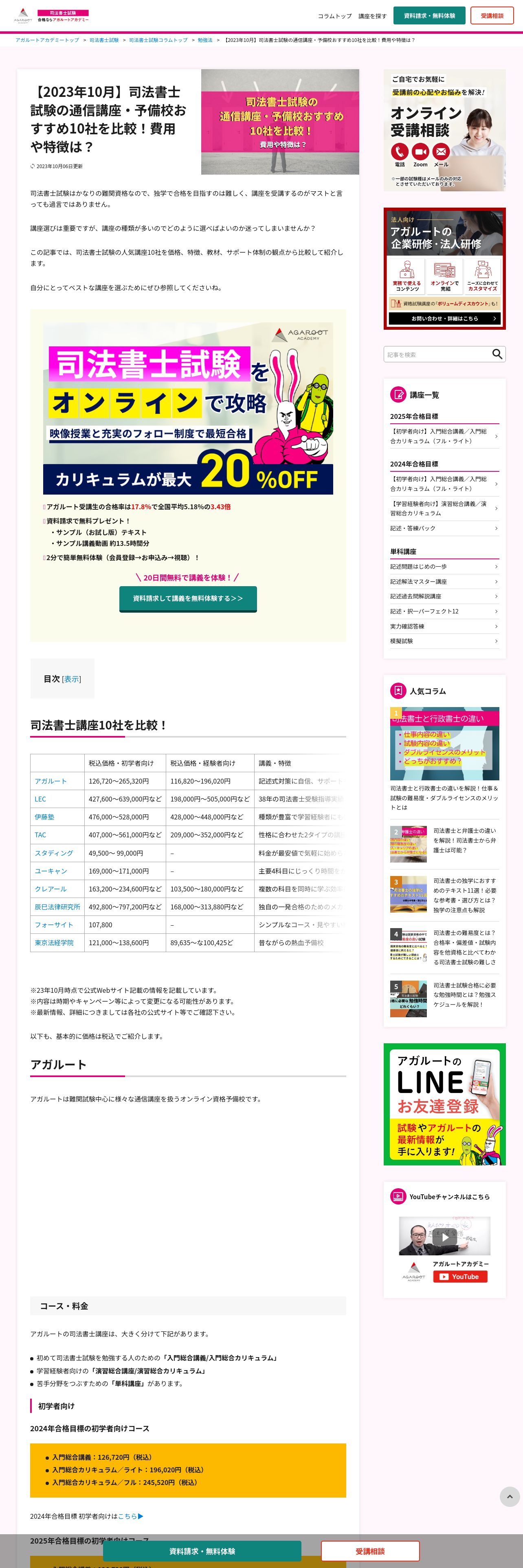Open the LINE お友達登録 banner
Viewport: 523px width, 1568px height.
tap(444, 1104)
